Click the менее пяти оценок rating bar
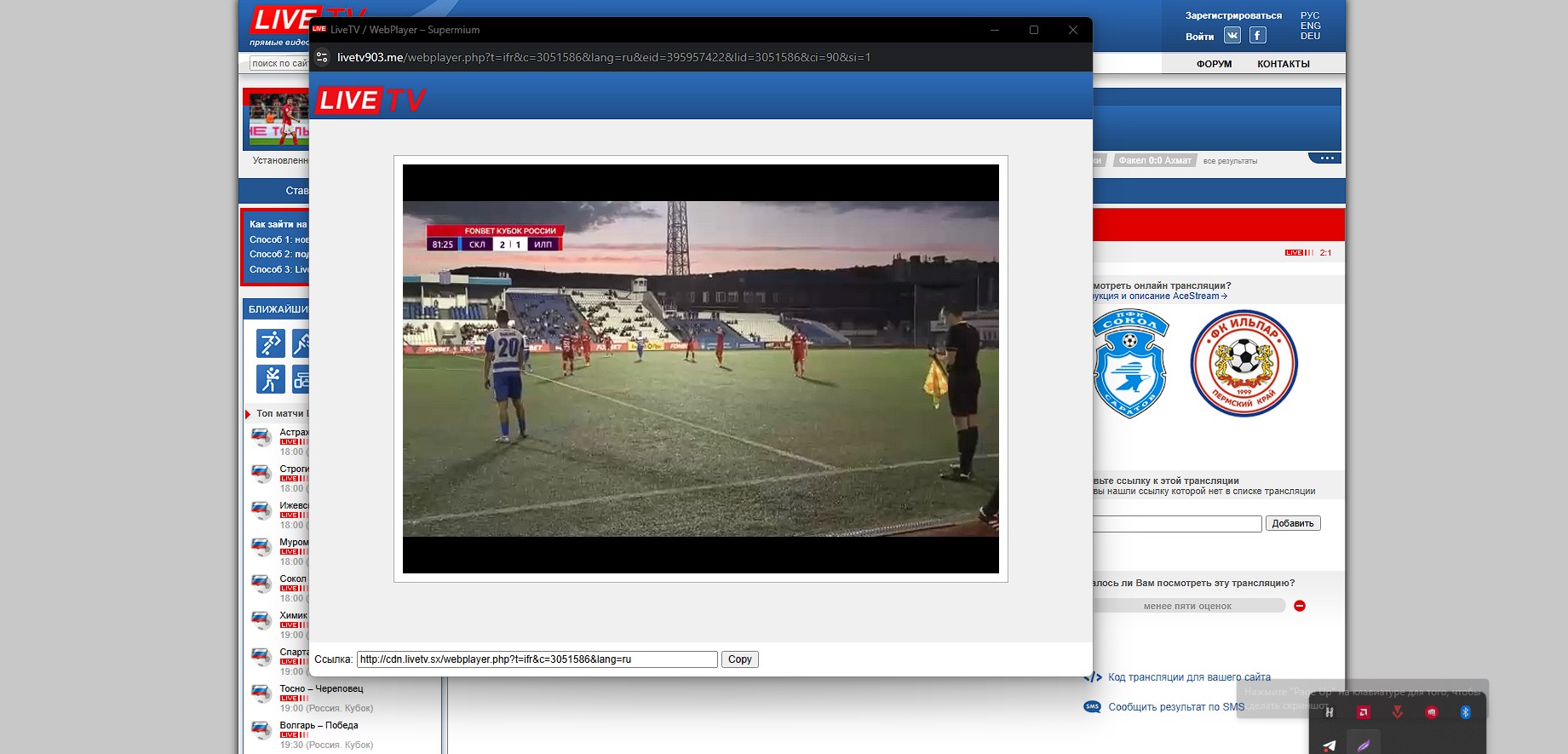1568x754 pixels. [x=1189, y=606]
